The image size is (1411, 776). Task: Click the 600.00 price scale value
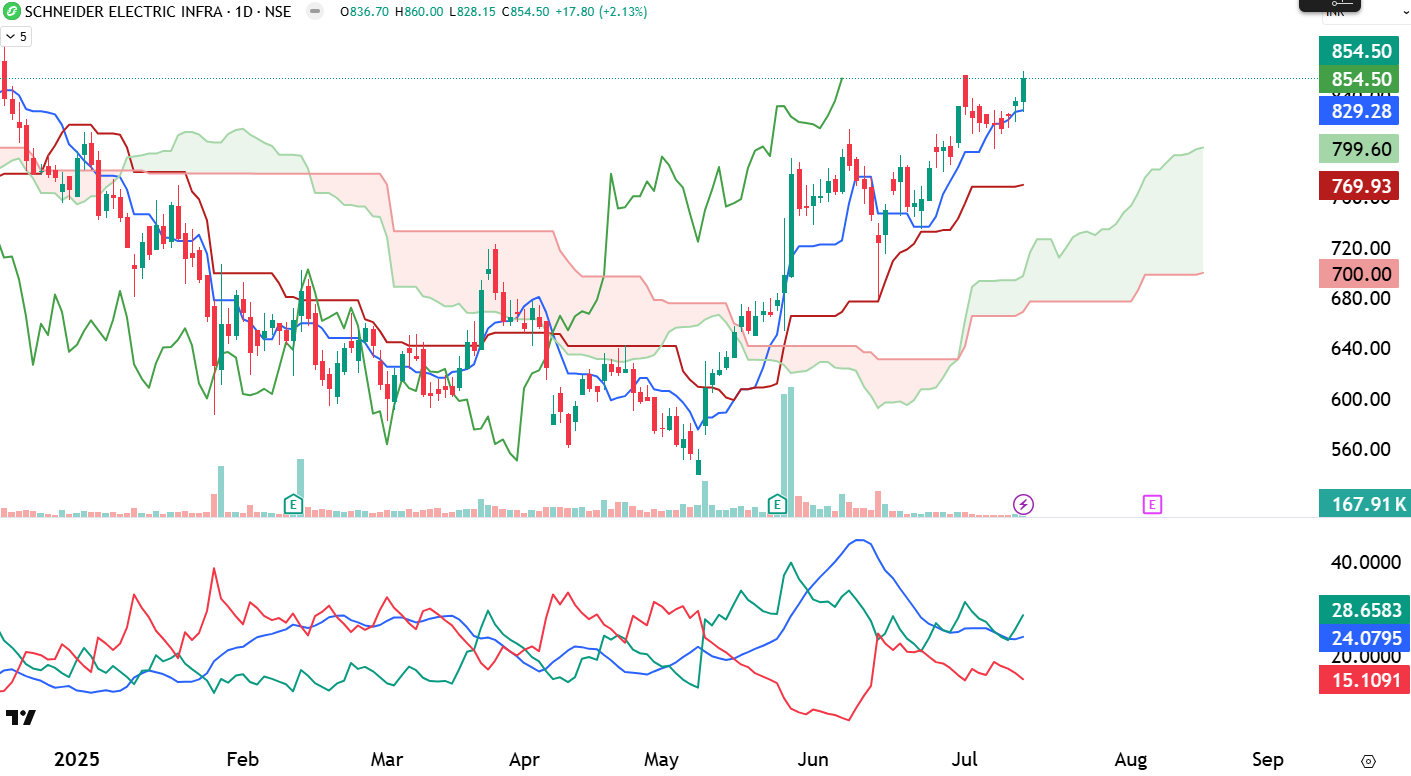tap(1359, 398)
